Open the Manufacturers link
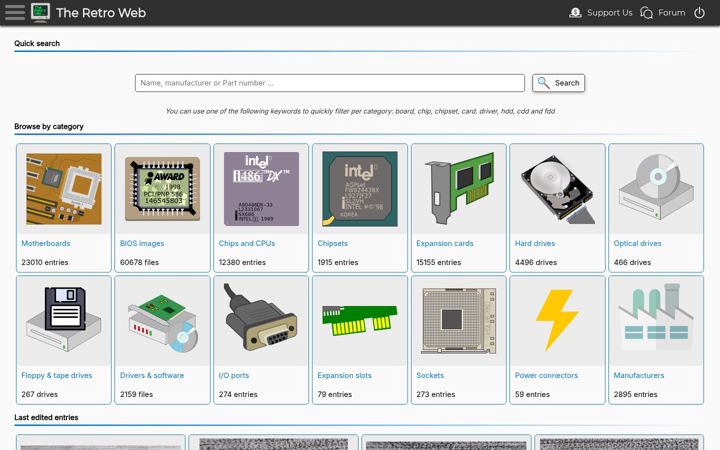720x450 pixels. (639, 375)
